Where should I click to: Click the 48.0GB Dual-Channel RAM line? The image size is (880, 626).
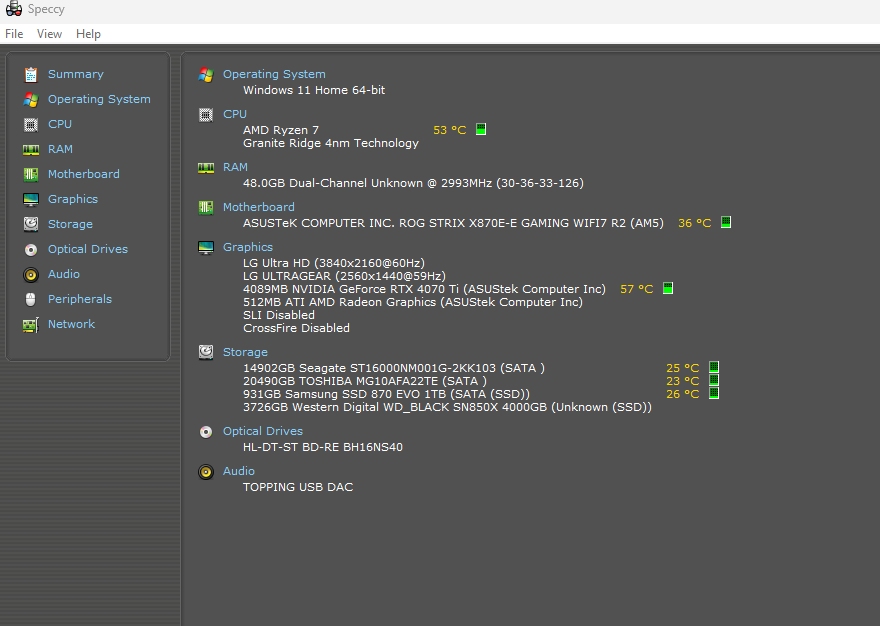point(414,183)
